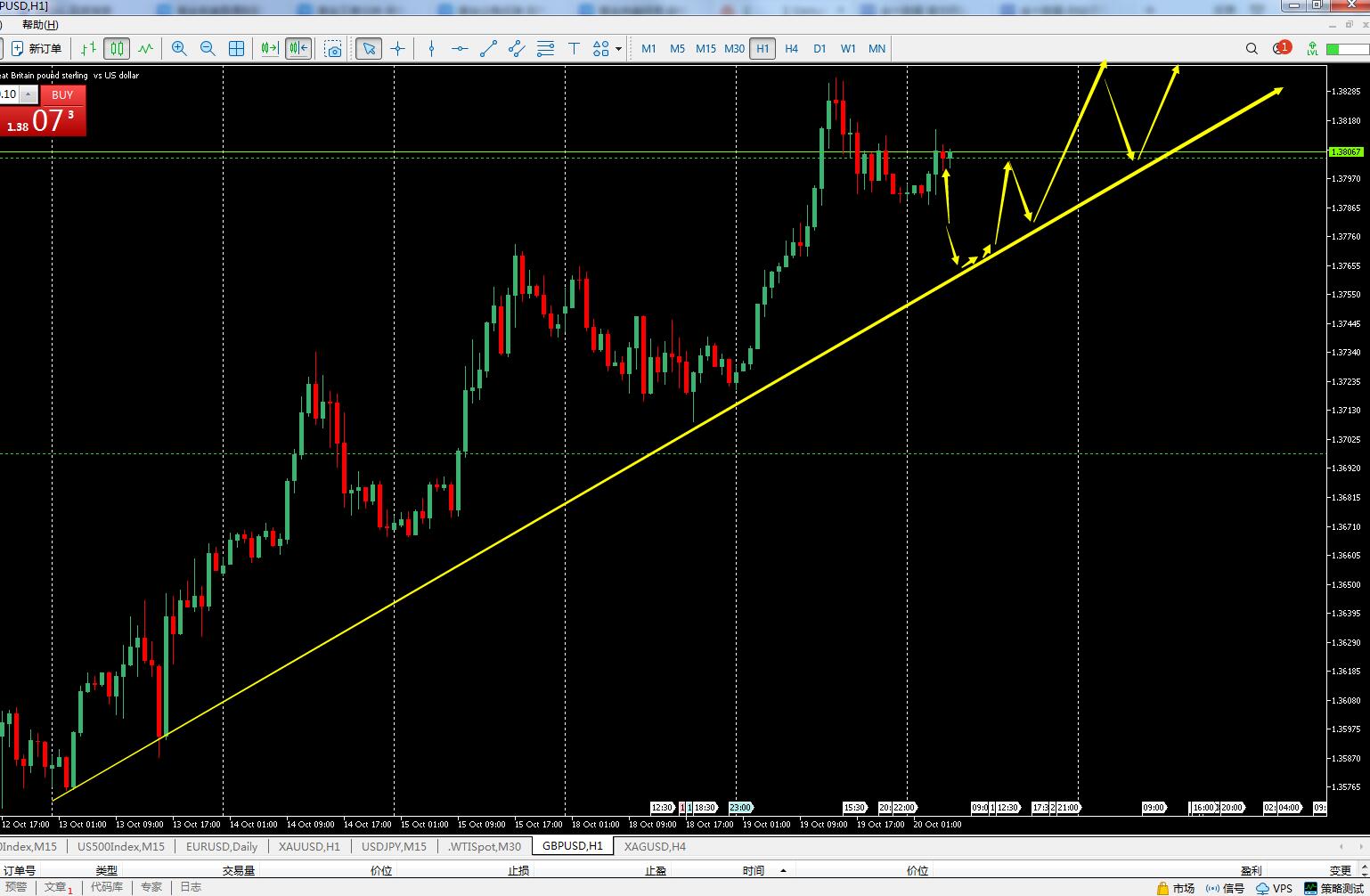Viewport: 1370px width, 896px height.
Task: Expand the shapes objects dropdown arrow
Action: pyautogui.click(x=619, y=49)
